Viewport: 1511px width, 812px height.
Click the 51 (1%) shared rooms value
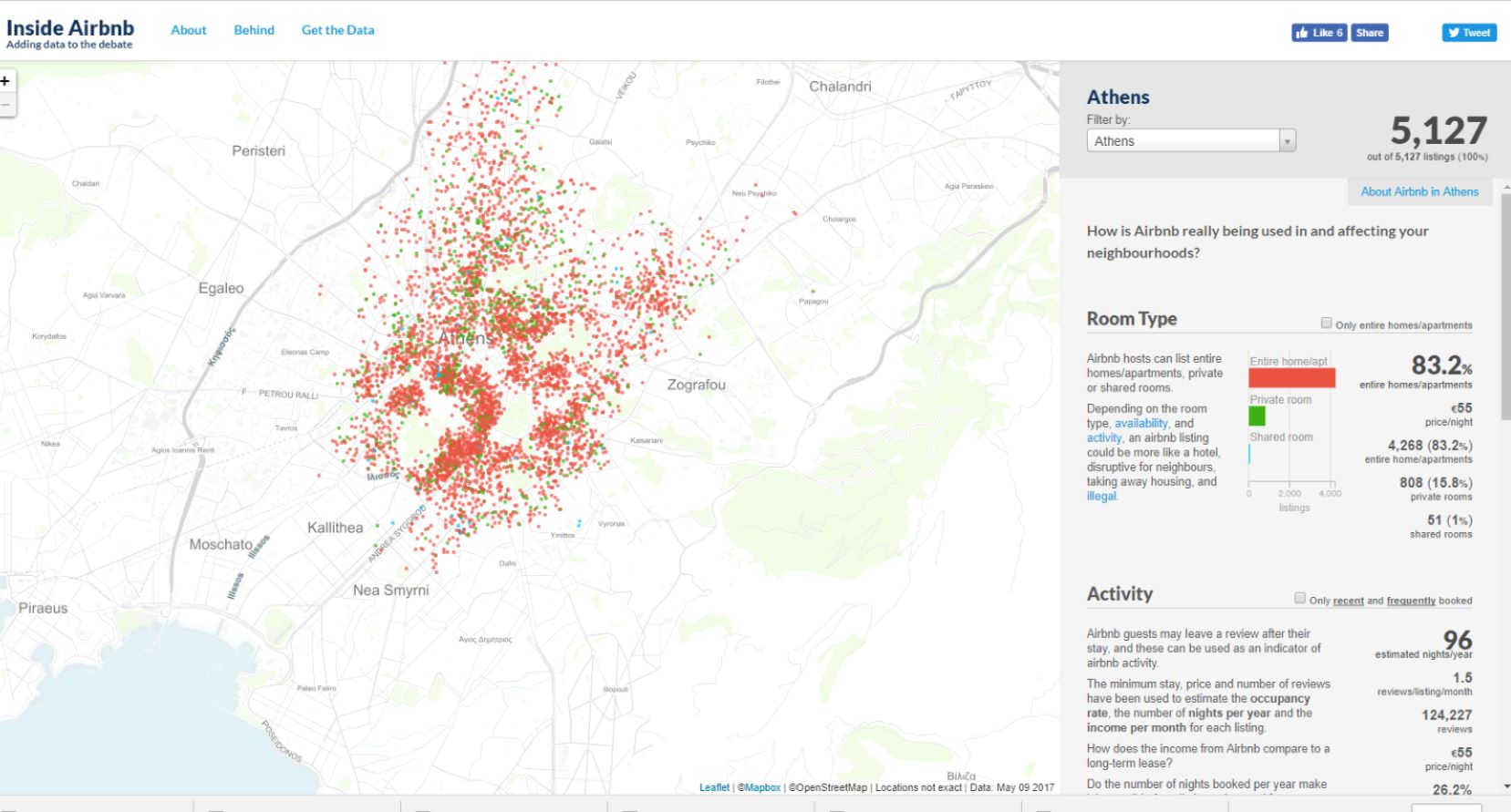[x=1449, y=520]
